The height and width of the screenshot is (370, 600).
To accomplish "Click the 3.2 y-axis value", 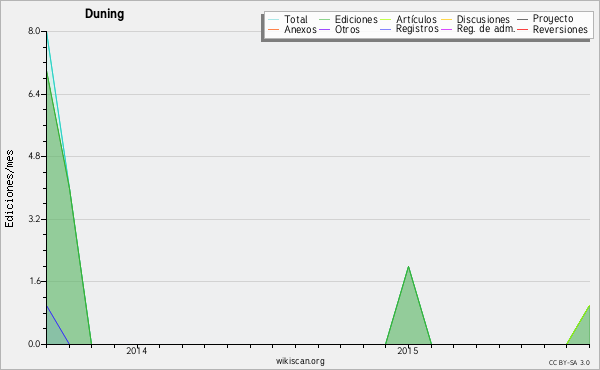I will 34,219.
